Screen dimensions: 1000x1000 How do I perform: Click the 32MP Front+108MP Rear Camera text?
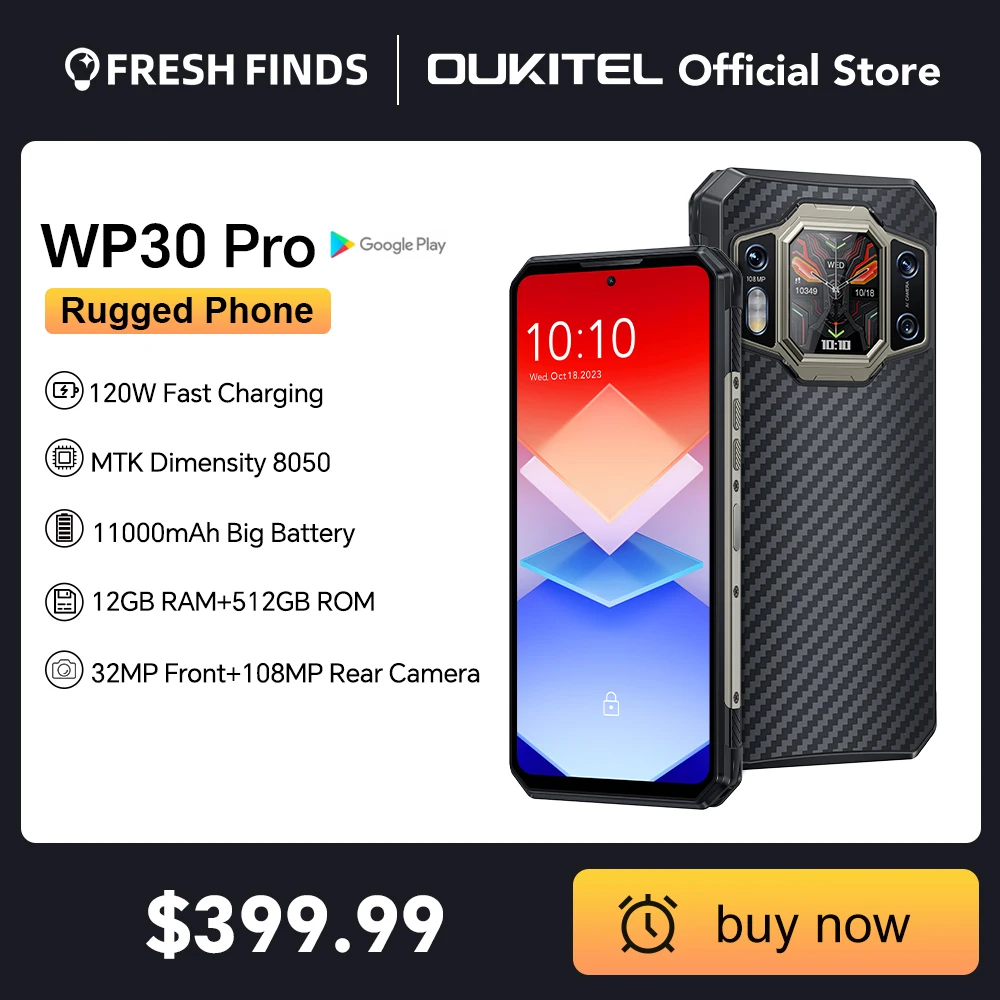pos(285,673)
